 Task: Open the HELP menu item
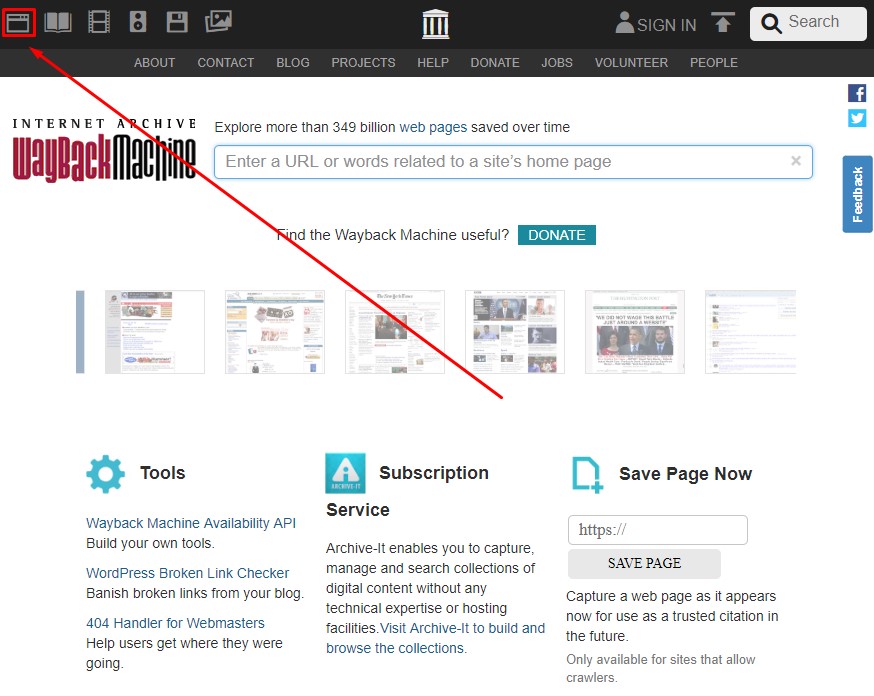[433, 62]
